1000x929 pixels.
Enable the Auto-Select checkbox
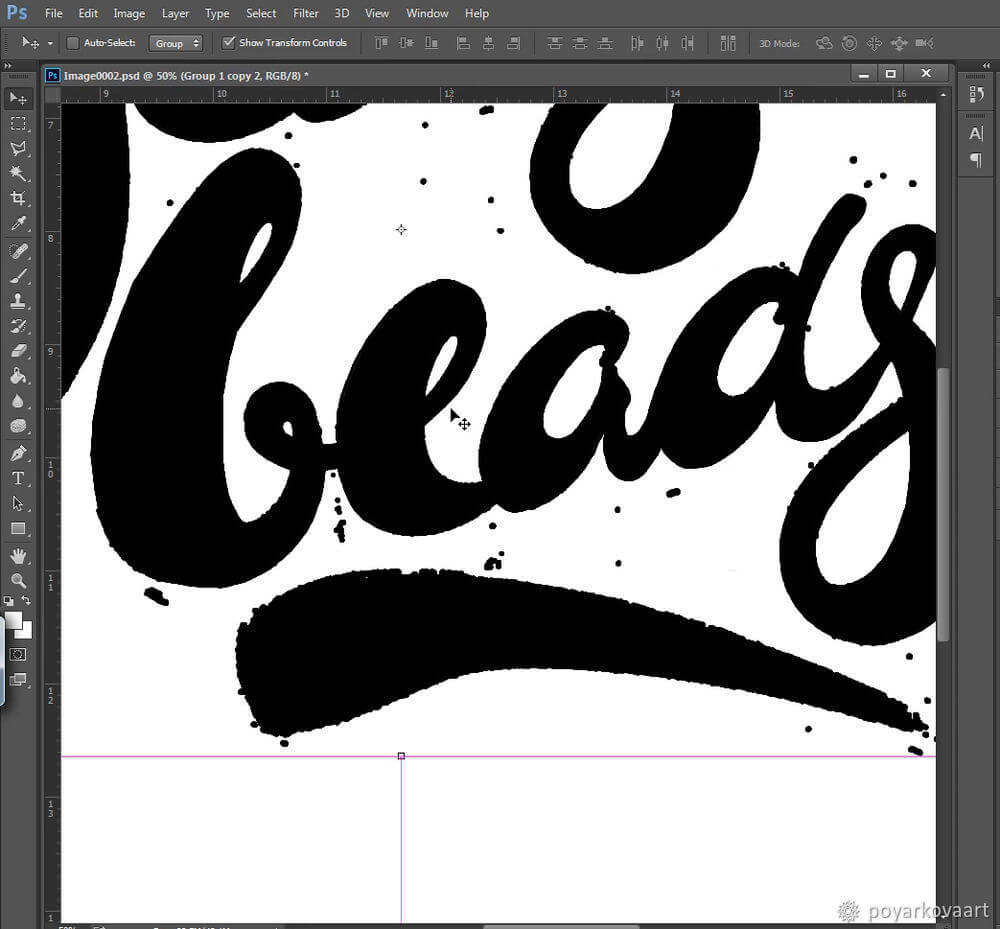(x=73, y=43)
